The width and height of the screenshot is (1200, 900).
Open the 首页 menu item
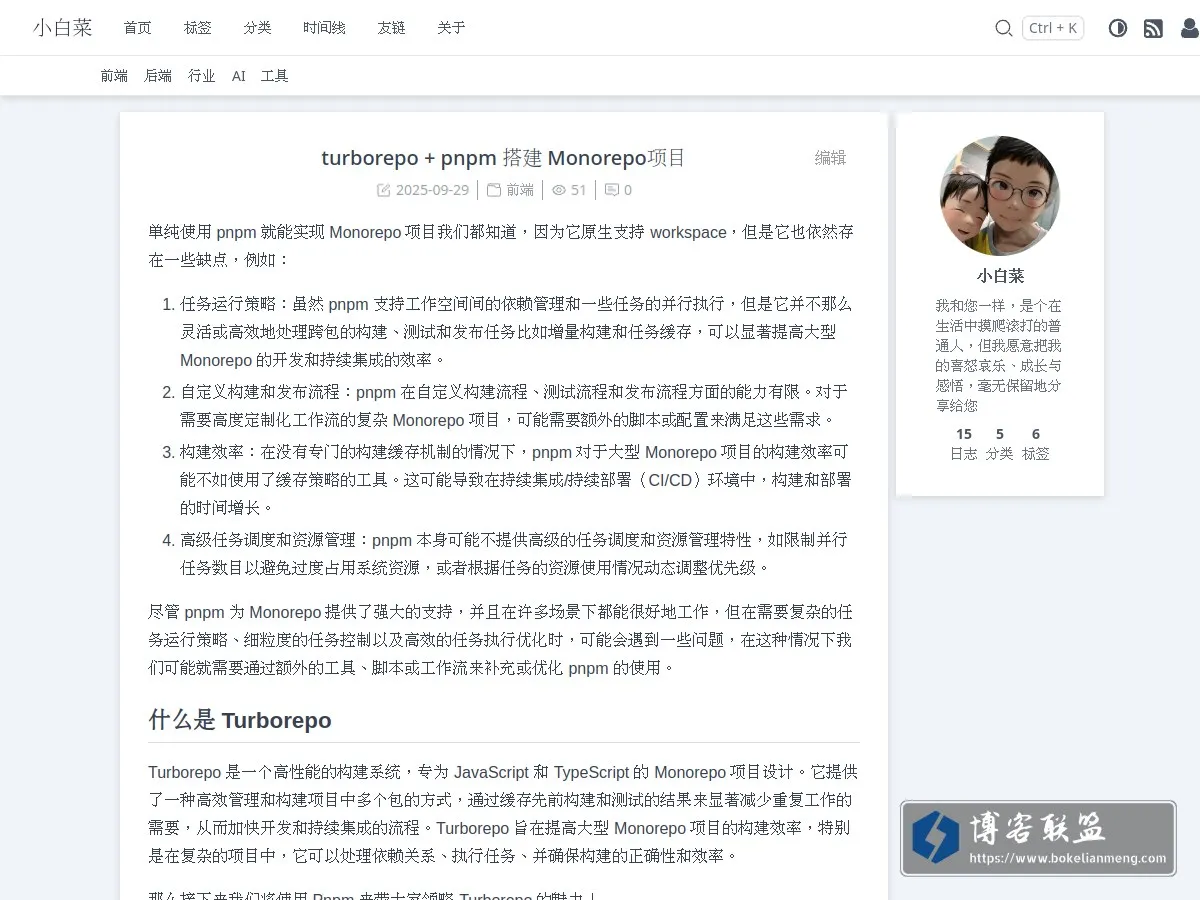tap(138, 28)
